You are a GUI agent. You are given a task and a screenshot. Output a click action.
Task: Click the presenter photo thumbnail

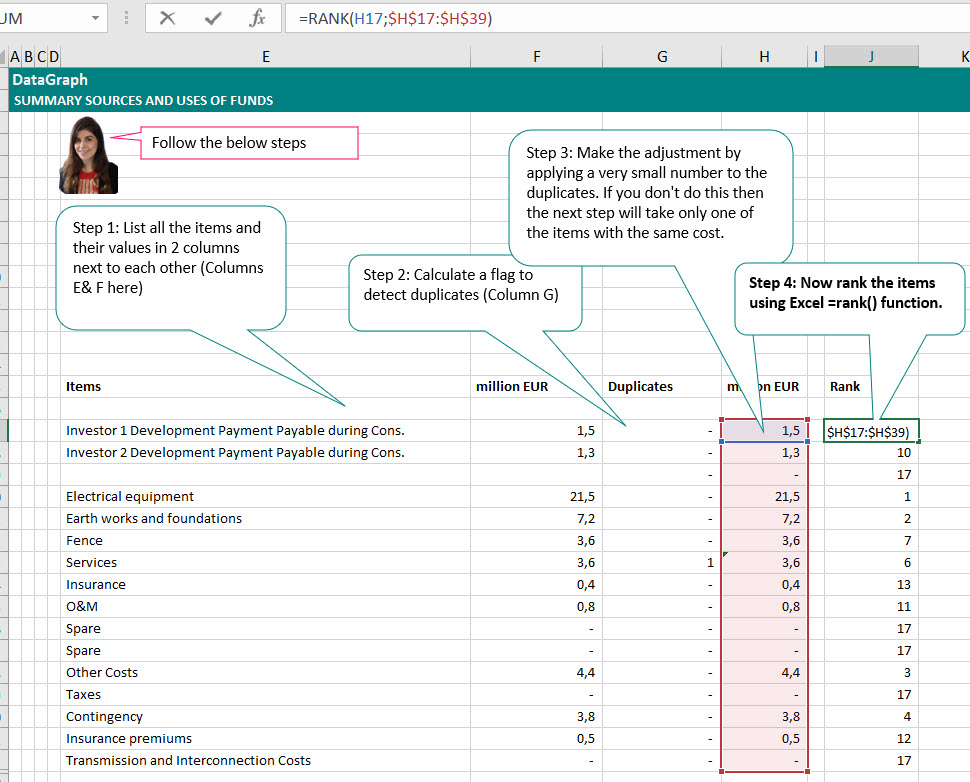point(88,155)
